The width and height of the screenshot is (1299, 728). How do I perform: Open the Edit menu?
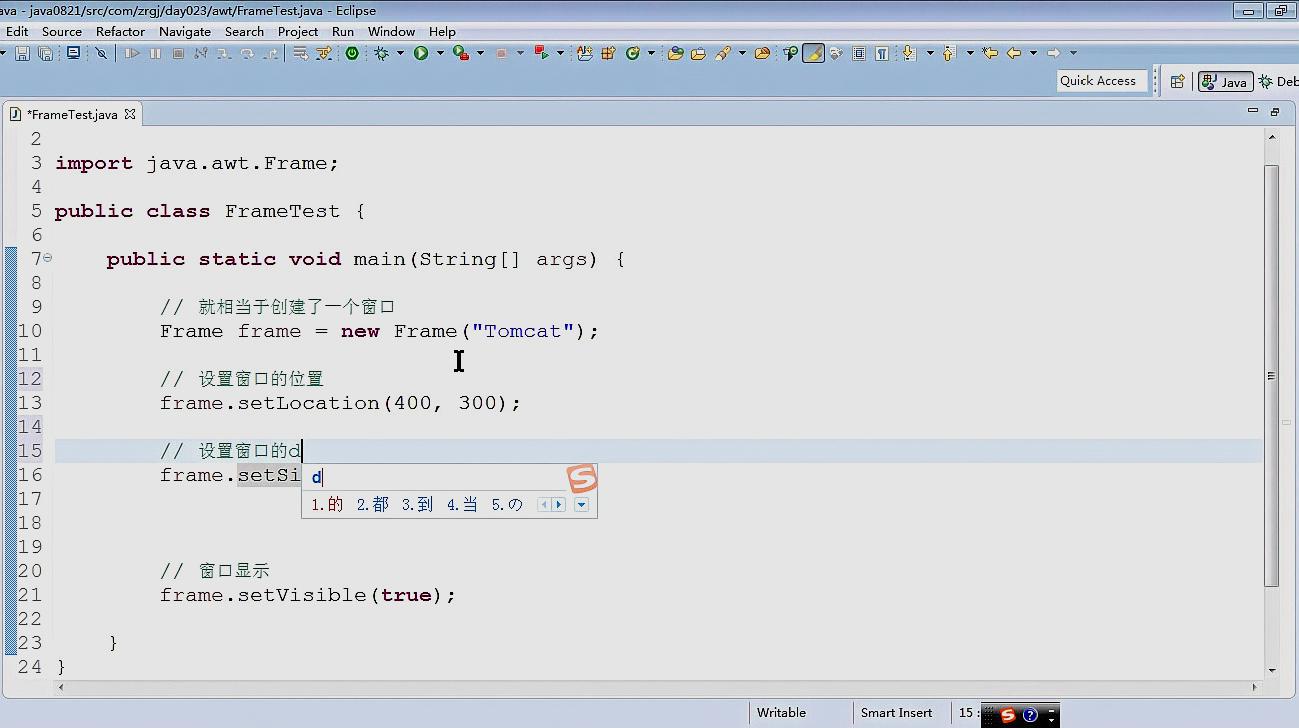pyautogui.click(x=17, y=31)
